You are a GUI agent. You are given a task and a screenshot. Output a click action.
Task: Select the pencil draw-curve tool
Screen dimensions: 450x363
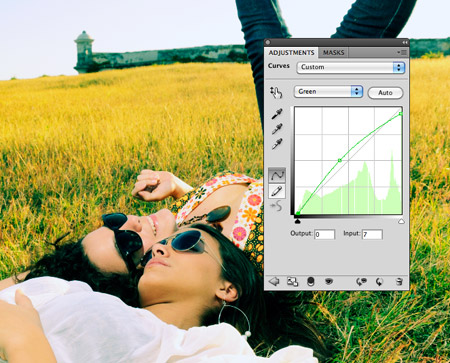[x=277, y=191]
